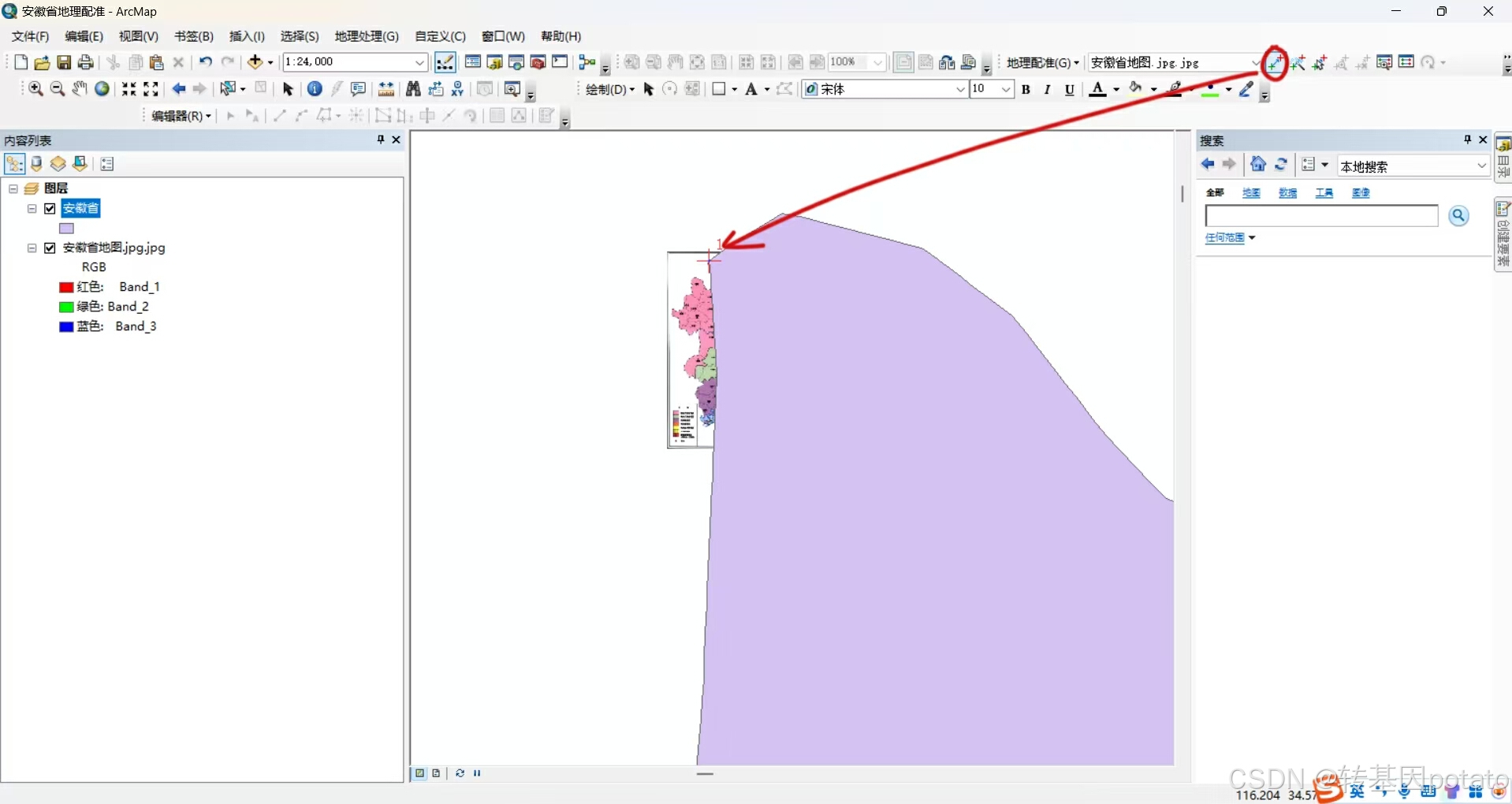This screenshot has height=804, width=1512.
Task: Click the Add Data button icon
Action: tap(255, 62)
